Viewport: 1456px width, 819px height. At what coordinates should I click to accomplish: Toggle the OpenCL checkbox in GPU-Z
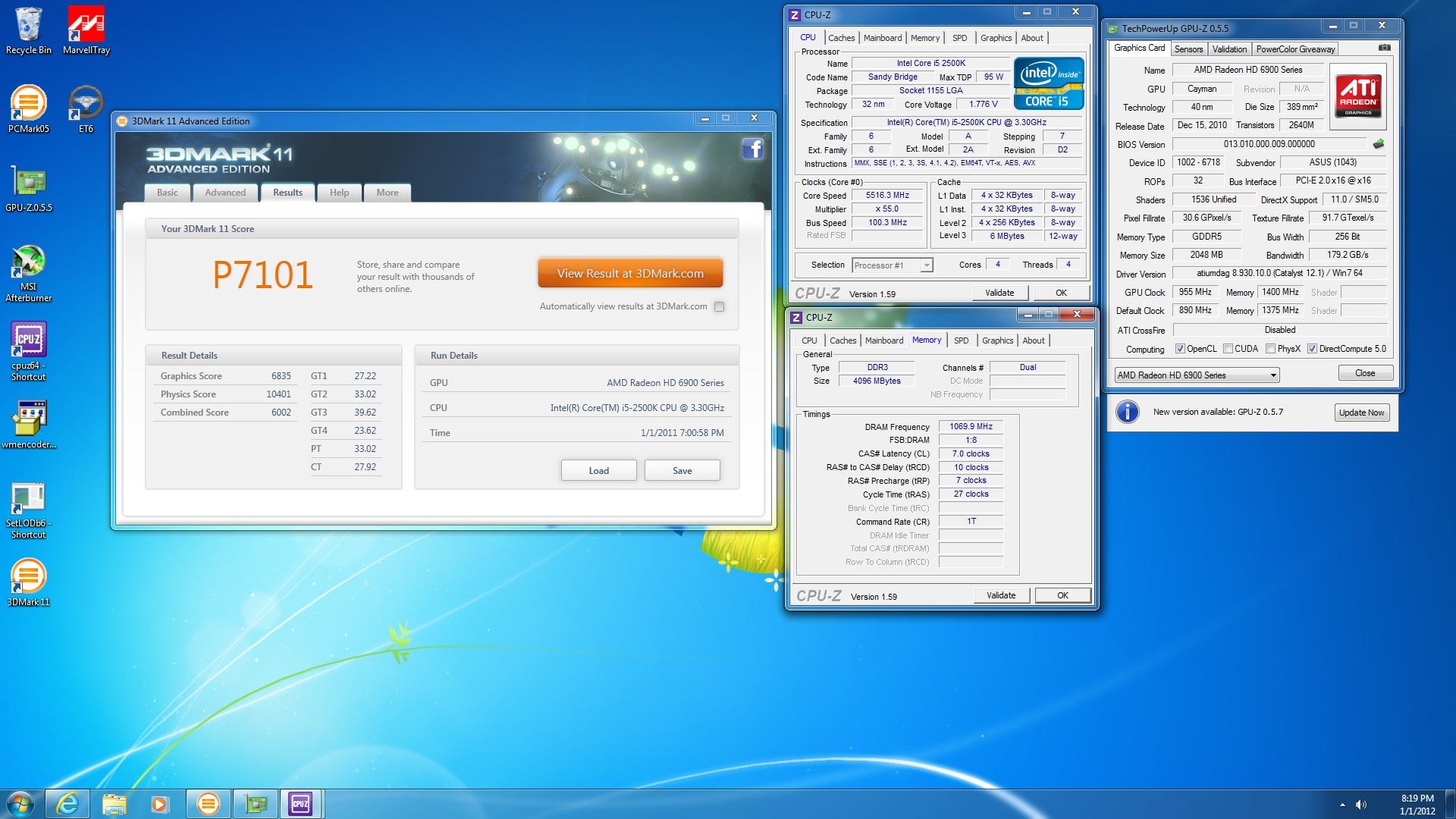(1180, 349)
